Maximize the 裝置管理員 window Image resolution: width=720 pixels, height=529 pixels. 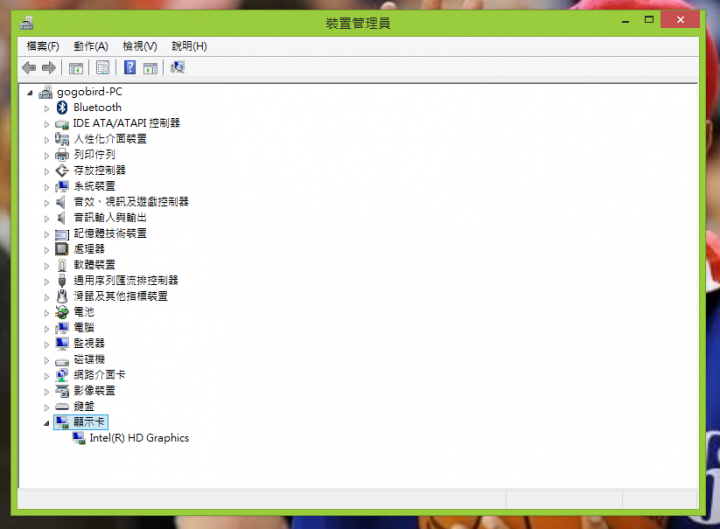pyautogui.click(x=649, y=20)
